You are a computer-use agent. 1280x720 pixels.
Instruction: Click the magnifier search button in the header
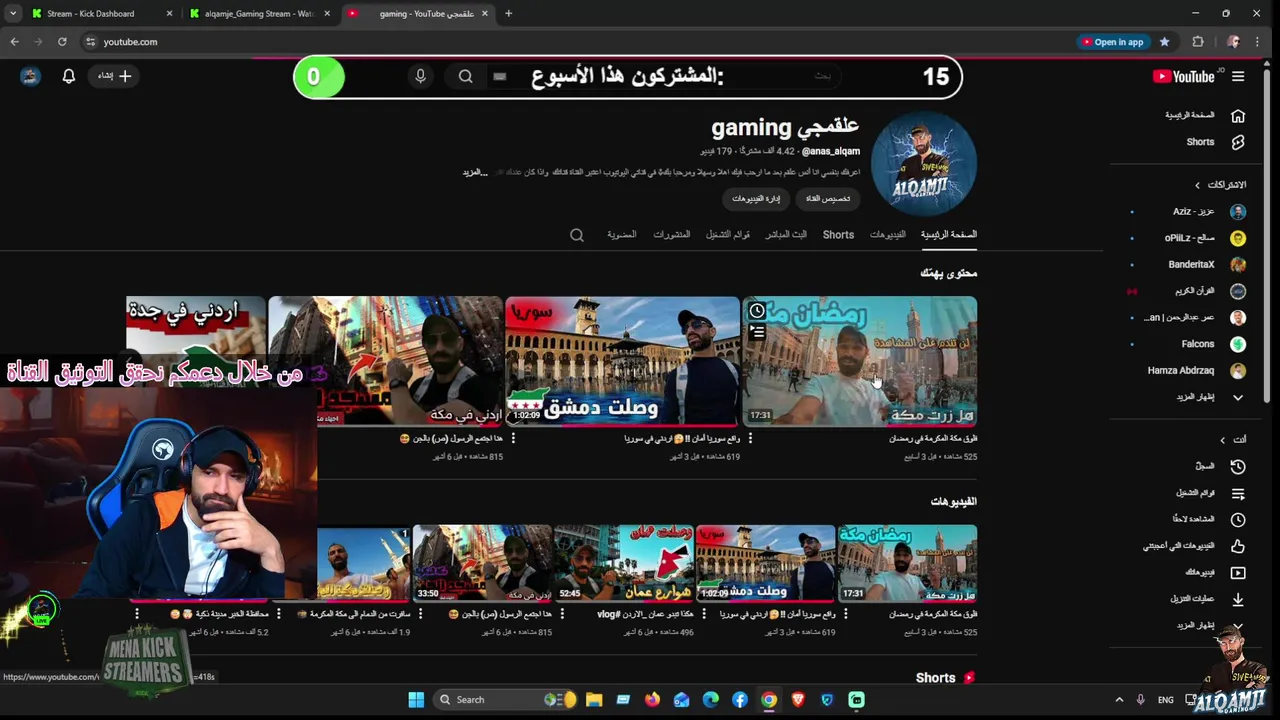[x=466, y=76]
